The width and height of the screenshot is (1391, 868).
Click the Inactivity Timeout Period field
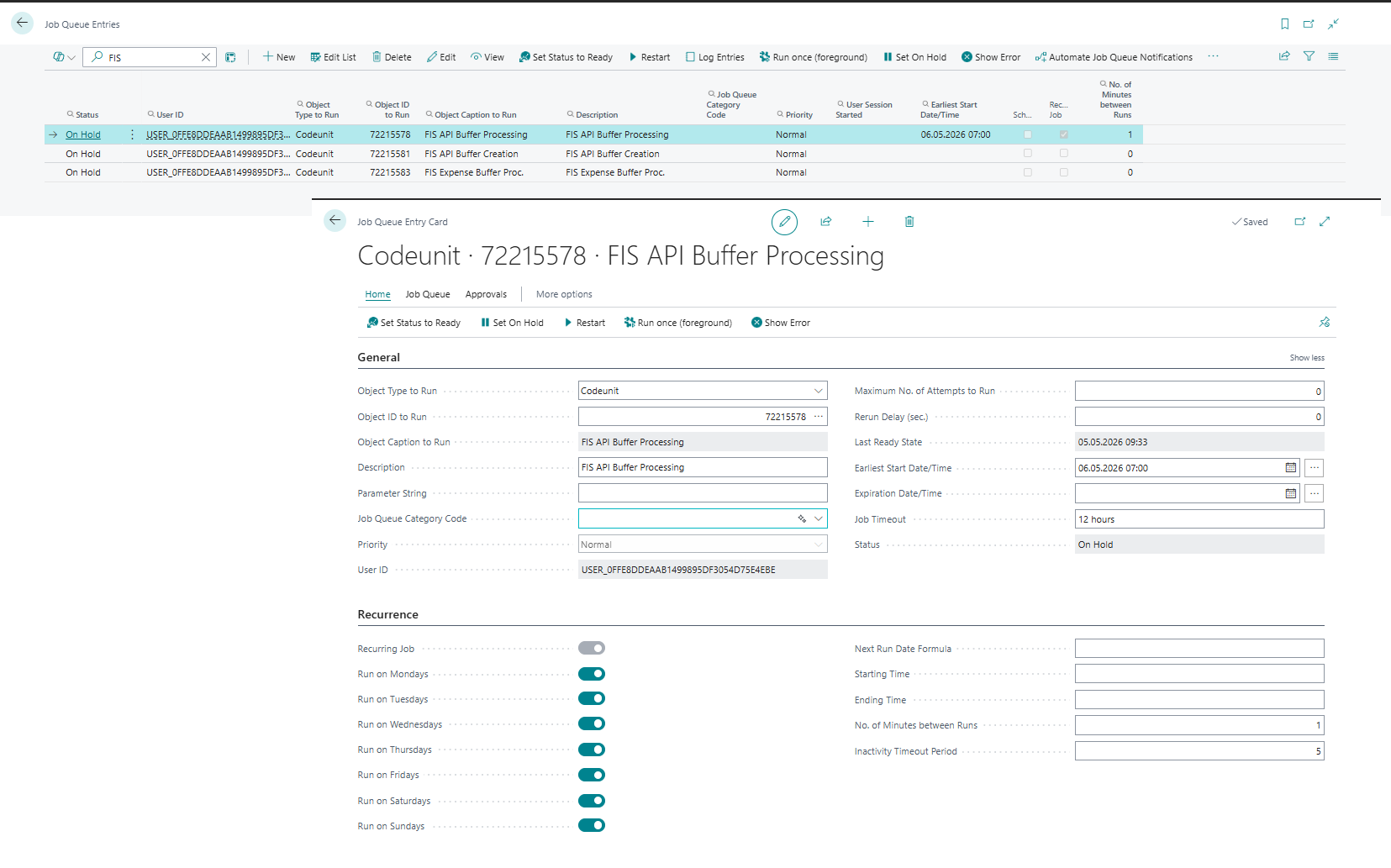coord(1199,751)
